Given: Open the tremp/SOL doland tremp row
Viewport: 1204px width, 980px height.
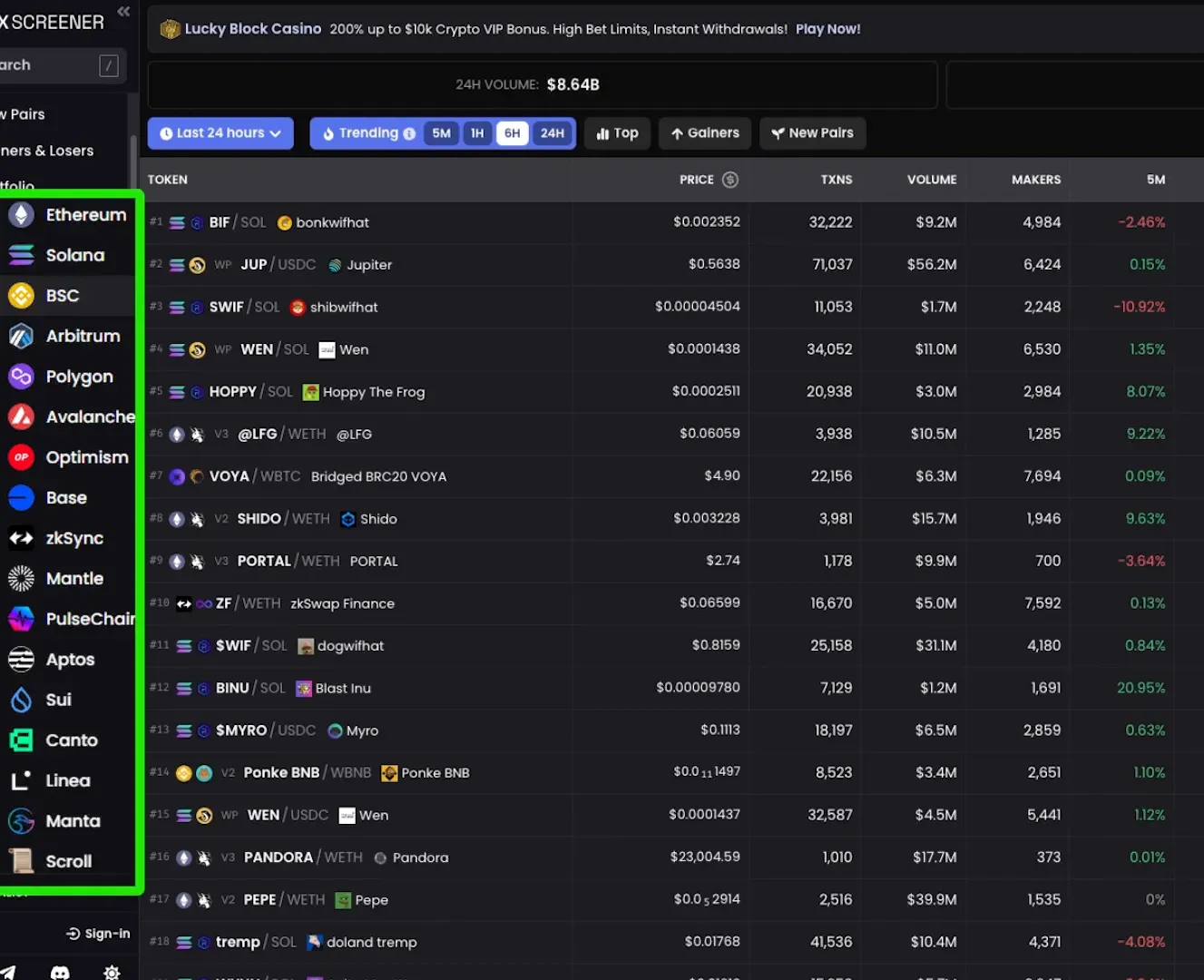Looking at the screenshot, I should [671, 942].
